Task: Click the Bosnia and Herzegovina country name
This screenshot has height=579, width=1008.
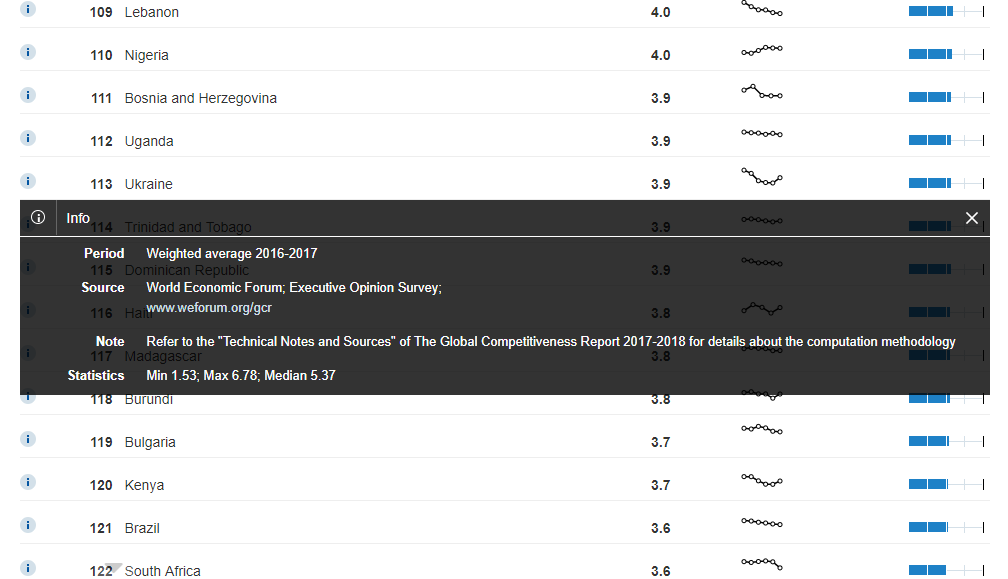Action: (200, 98)
